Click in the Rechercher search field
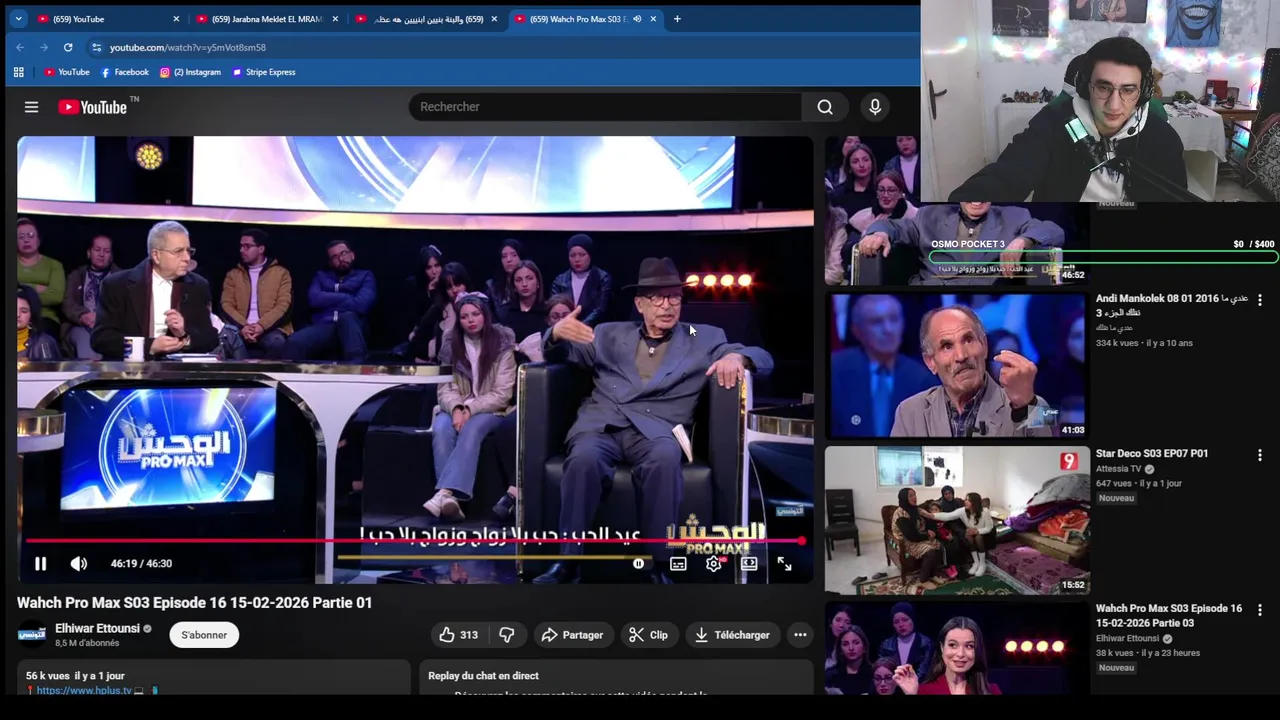This screenshot has height=720, width=1280. tap(605, 107)
